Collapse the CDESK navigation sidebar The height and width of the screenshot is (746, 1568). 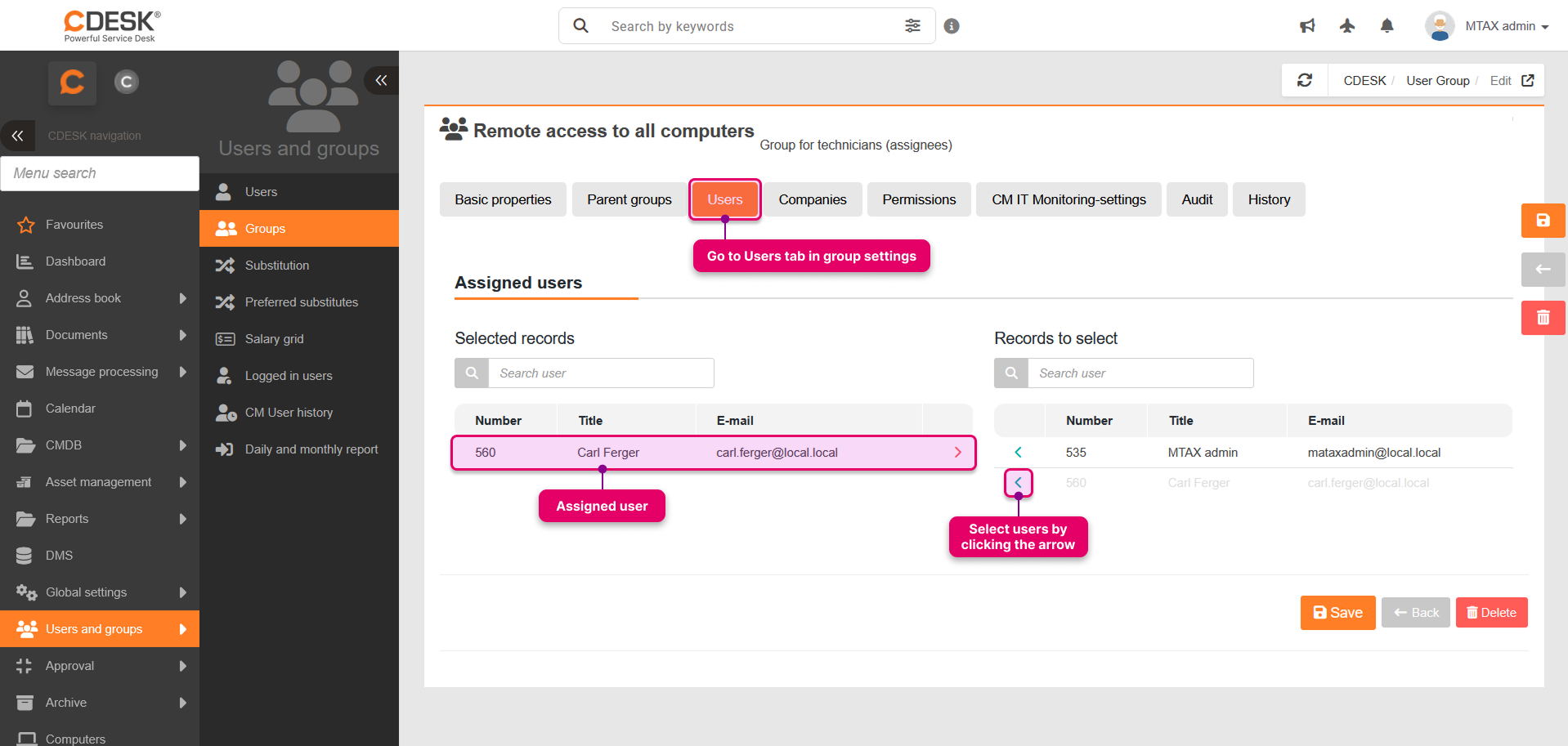coord(18,136)
